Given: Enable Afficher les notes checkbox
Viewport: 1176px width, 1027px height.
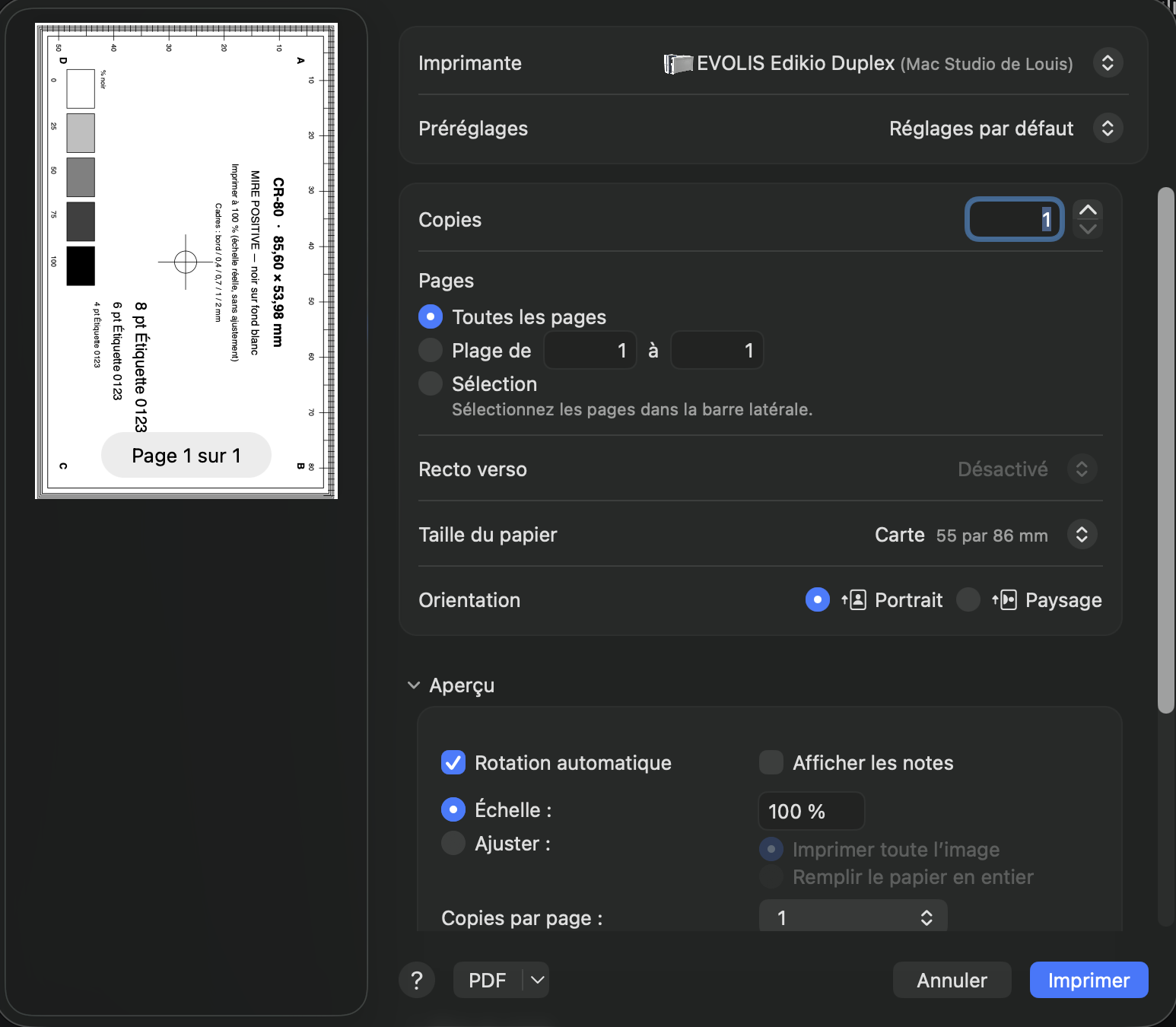Looking at the screenshot, I should pyautogui.click(x=771, y=762).
